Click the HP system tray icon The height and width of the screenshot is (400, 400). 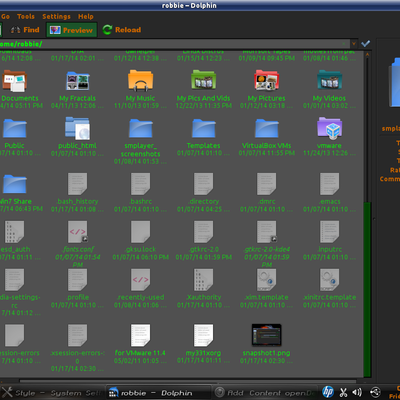[328, 392]
